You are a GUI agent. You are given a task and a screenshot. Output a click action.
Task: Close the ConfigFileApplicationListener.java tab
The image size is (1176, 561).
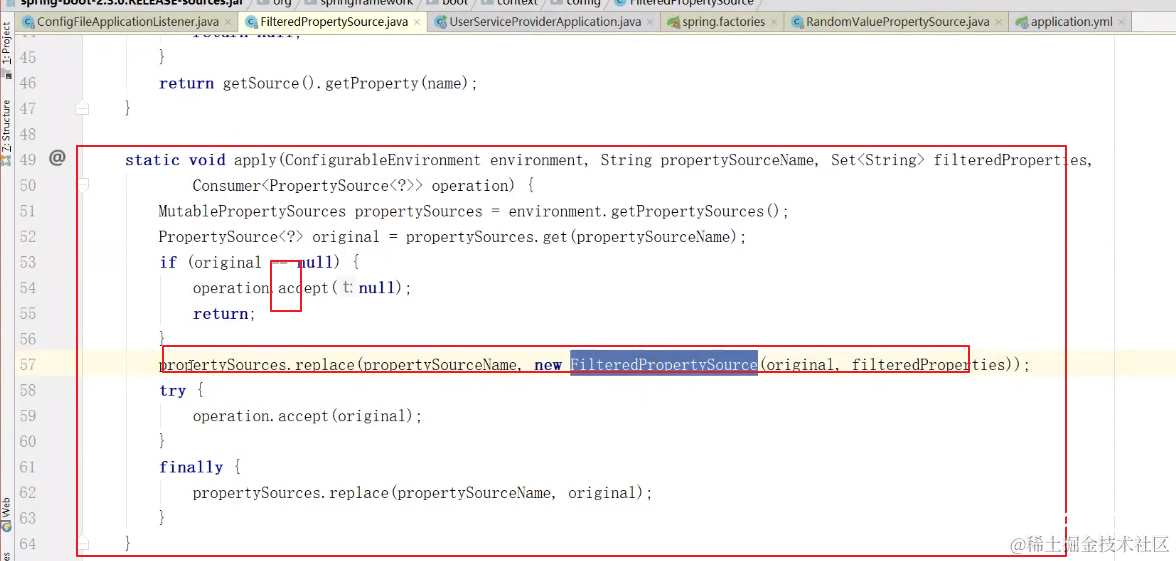pos(227,22)
